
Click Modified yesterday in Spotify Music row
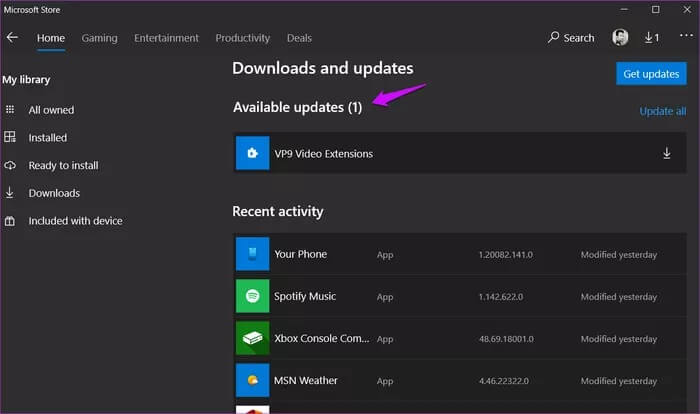pos(619,297)
